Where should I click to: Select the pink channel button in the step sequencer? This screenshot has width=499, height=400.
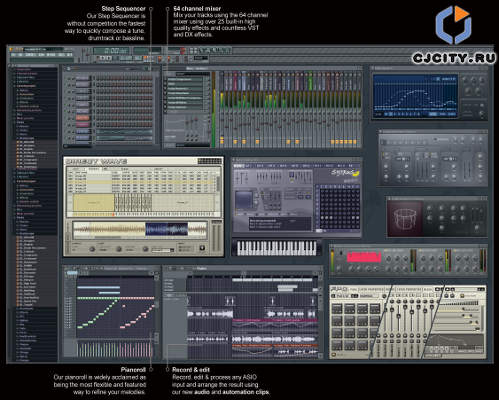(x=83, y=124)
